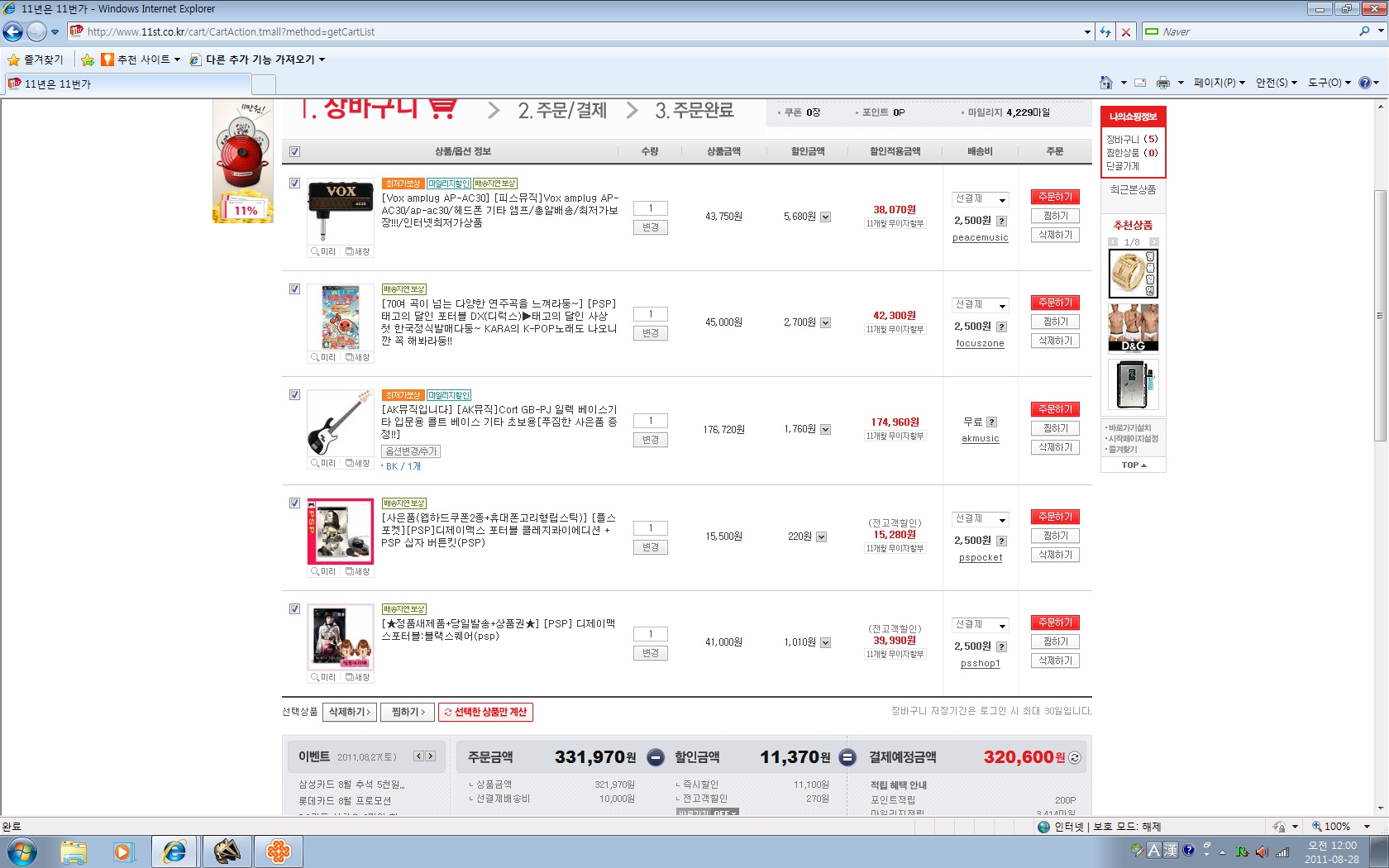
Task: Click the Cort bass guitar product thumbnail
Action: 340,422
